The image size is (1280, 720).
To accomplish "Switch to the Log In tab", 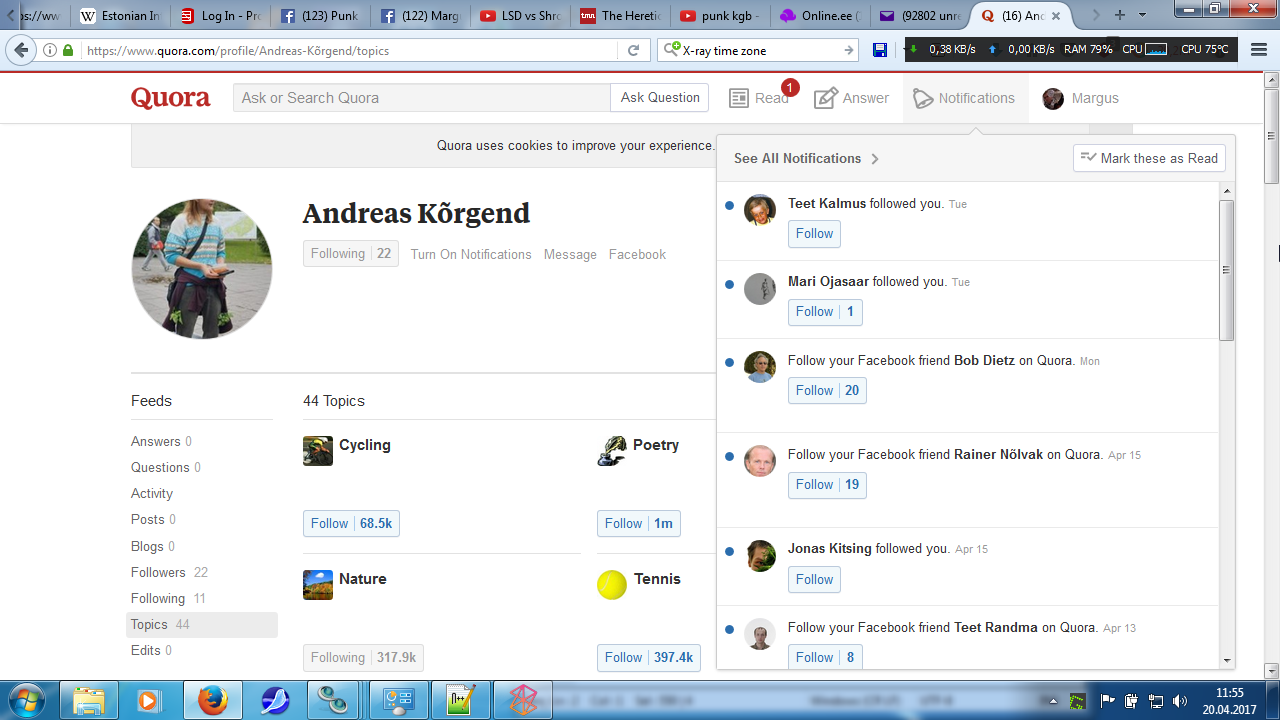I will [x=222, y=16].
